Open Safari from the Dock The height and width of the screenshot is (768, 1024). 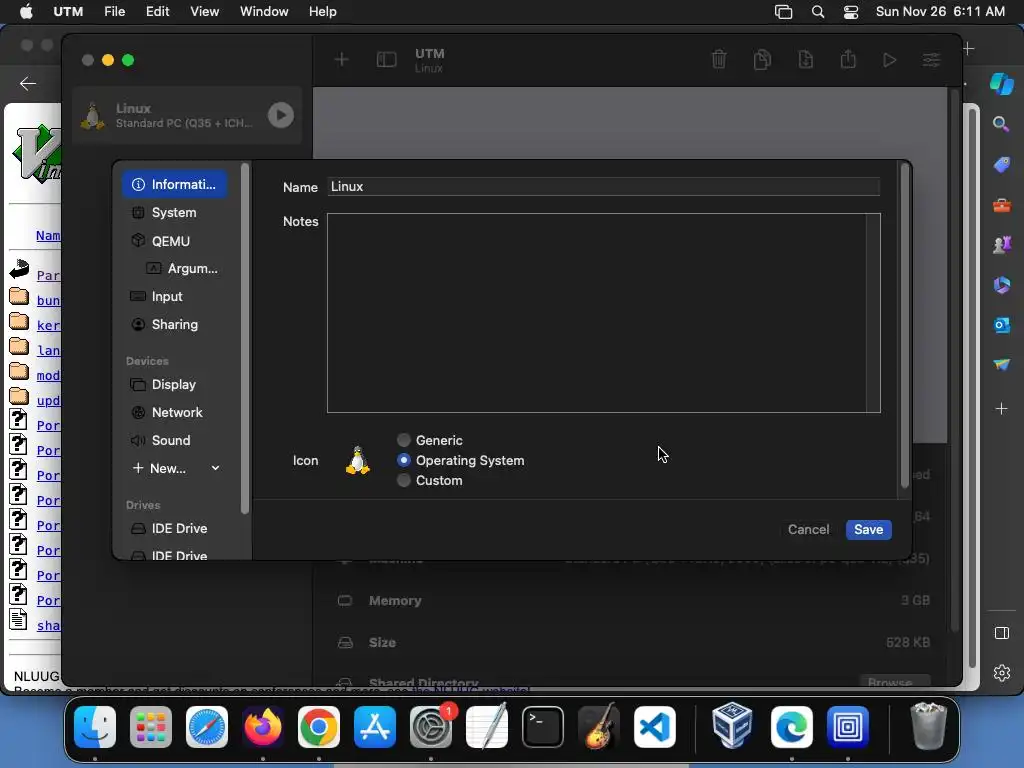207,727
